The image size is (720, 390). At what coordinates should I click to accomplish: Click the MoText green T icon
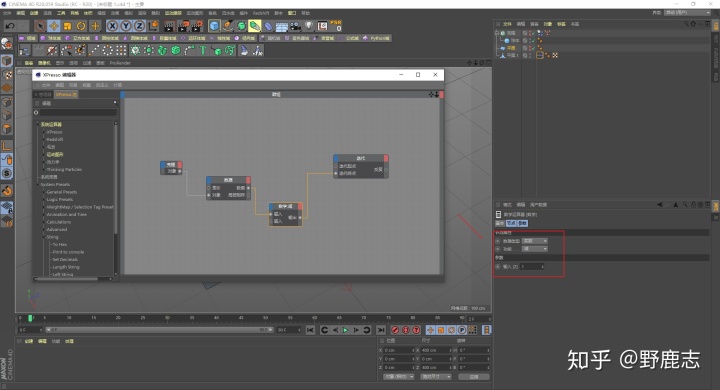(203, 50)
